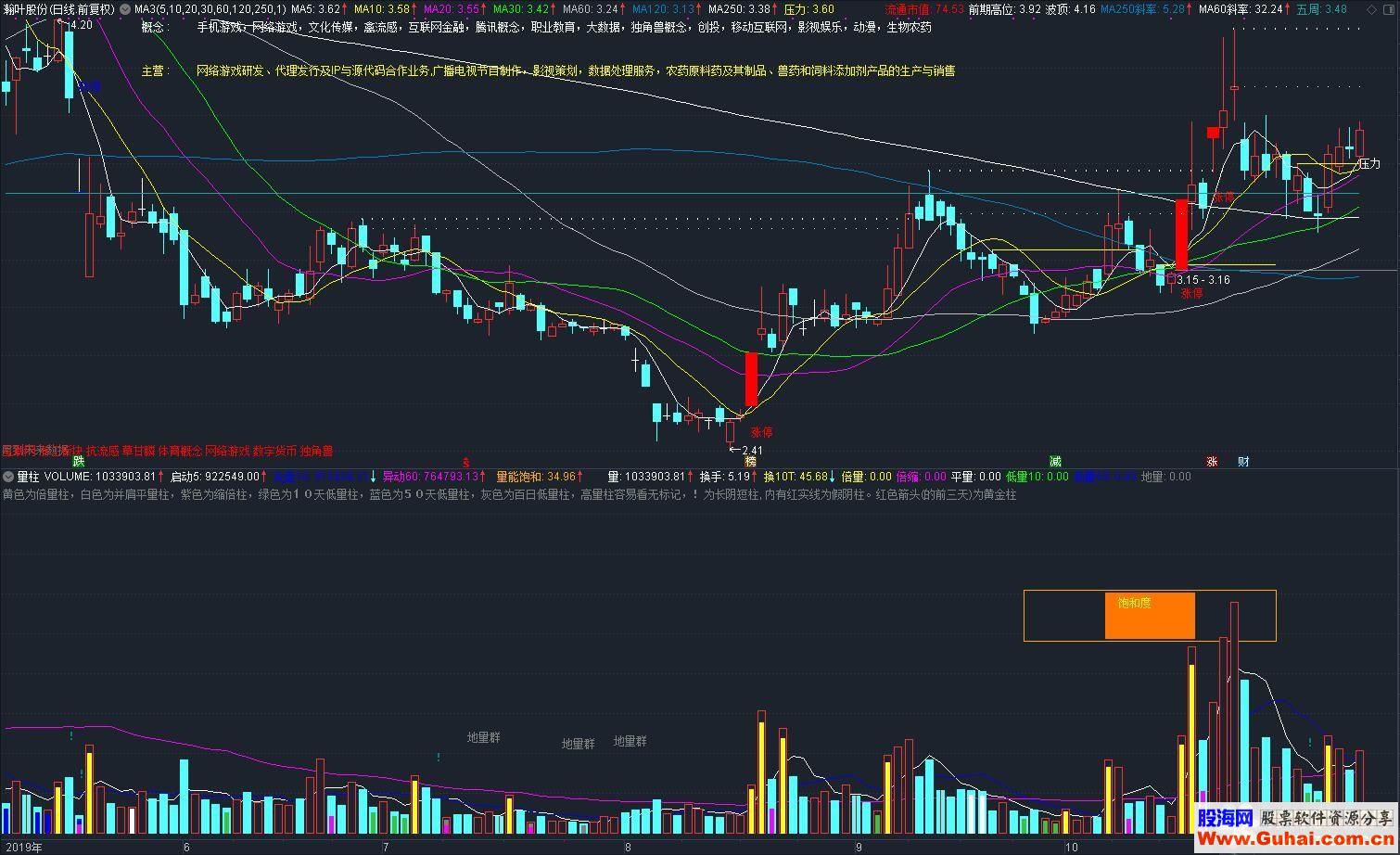Click the 前期高位: 3.92 value

[1004, 9]
